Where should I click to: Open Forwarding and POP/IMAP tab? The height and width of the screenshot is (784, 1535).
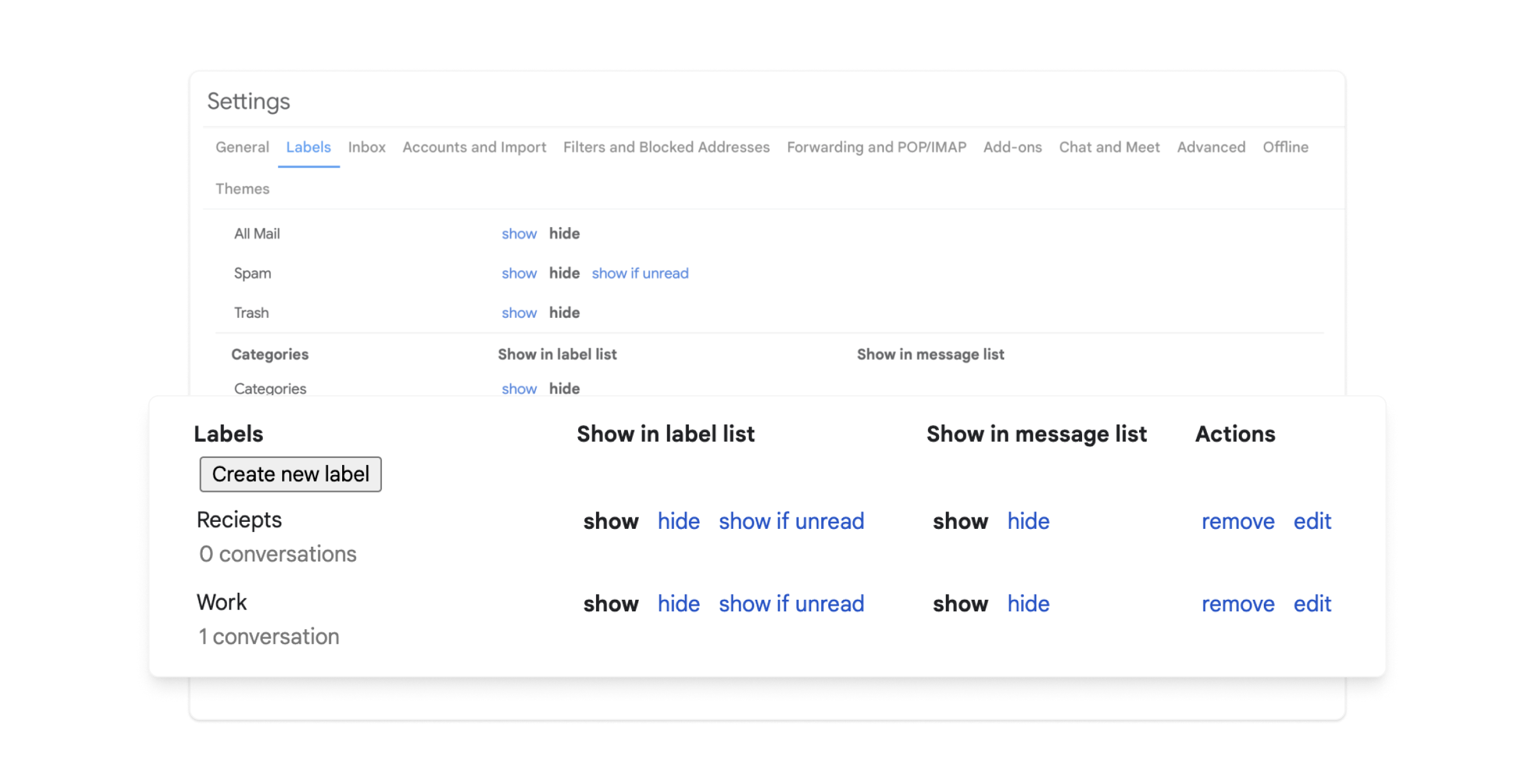click(x=876, y=147)
